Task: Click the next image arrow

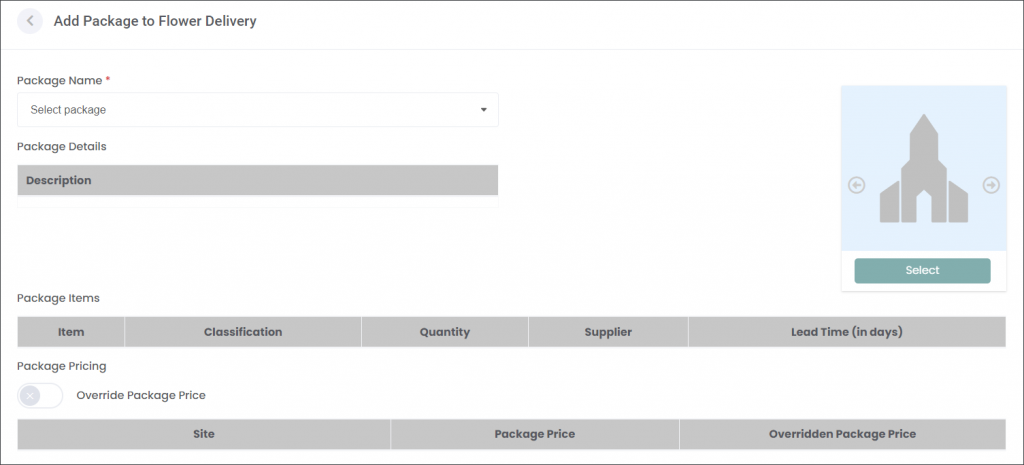Action: 991,185
